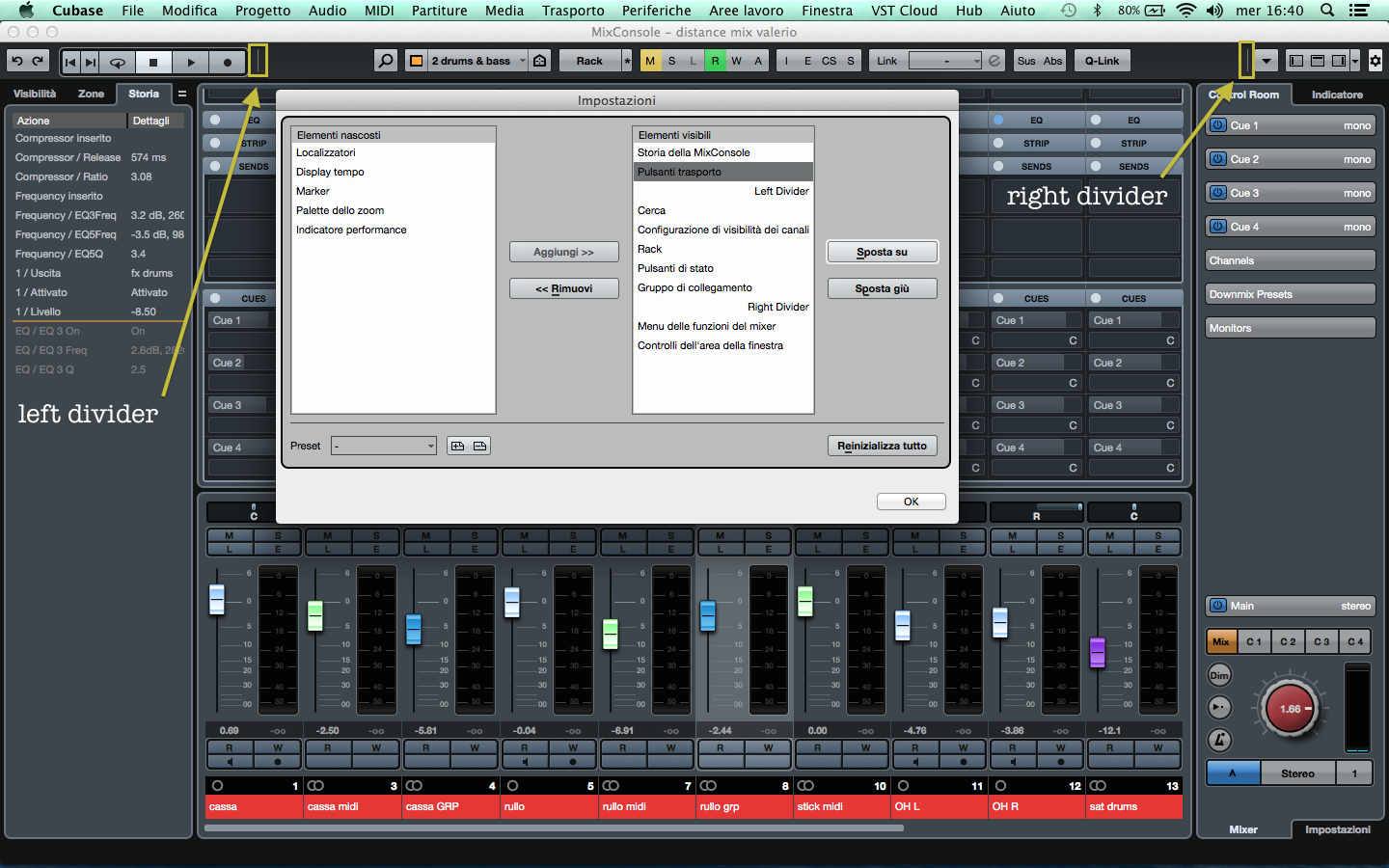Click Sposta su button
Viewport: 1389px width, 868px height.
coord(882,252)
